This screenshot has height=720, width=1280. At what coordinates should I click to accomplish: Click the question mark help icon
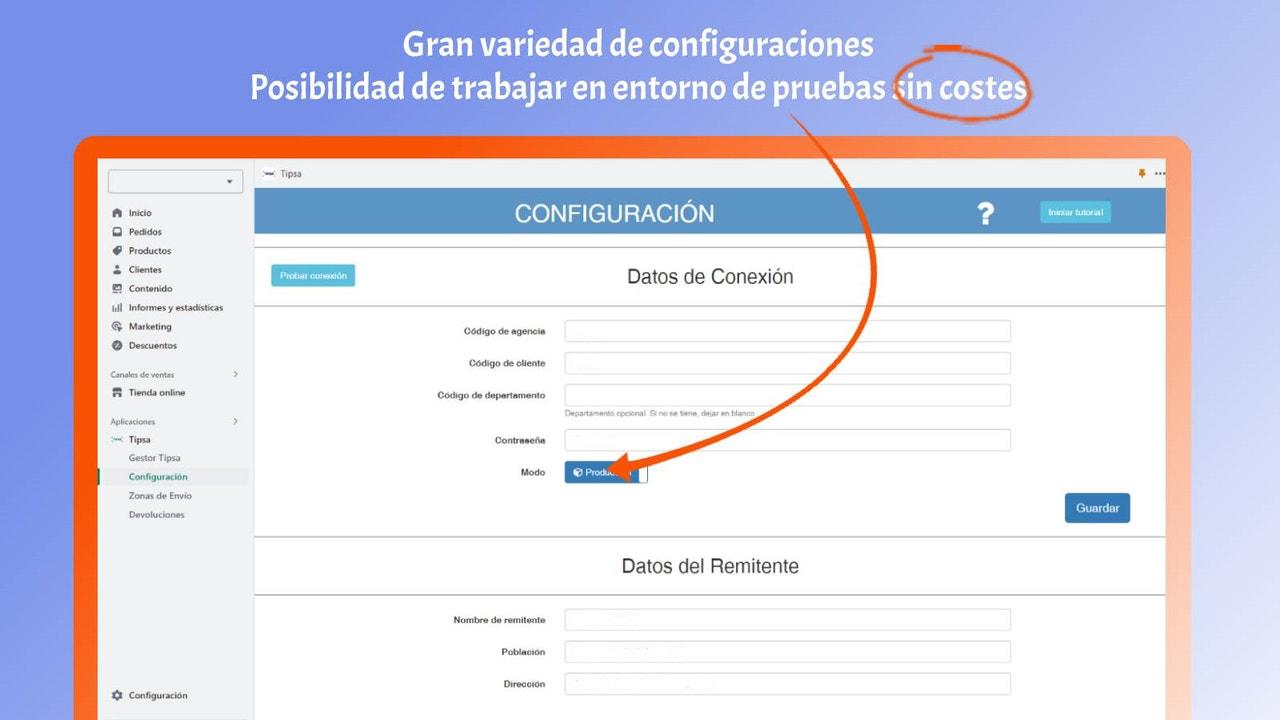point(986,213)
